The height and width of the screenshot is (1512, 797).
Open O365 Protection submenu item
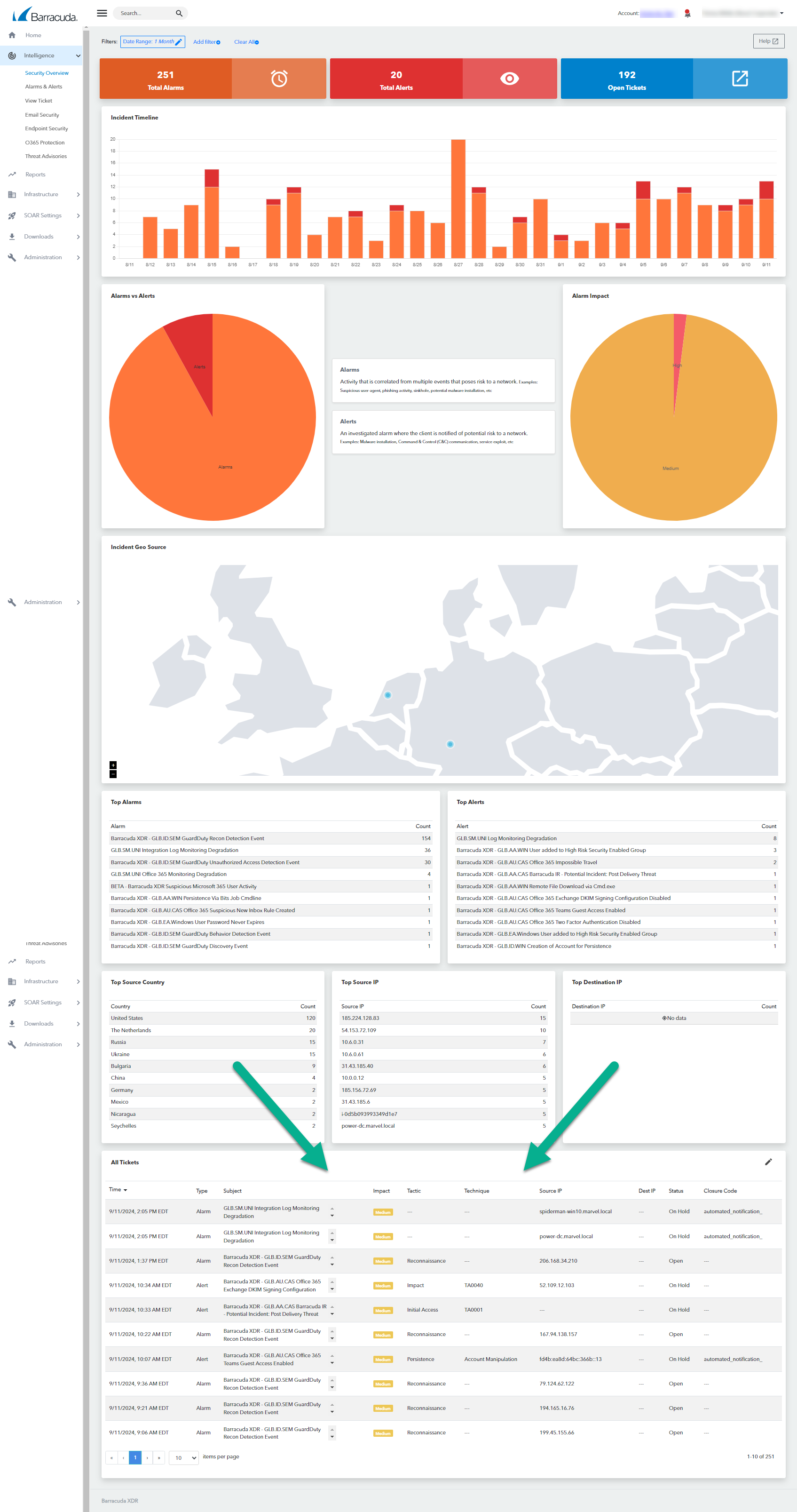tap(45, 143)
